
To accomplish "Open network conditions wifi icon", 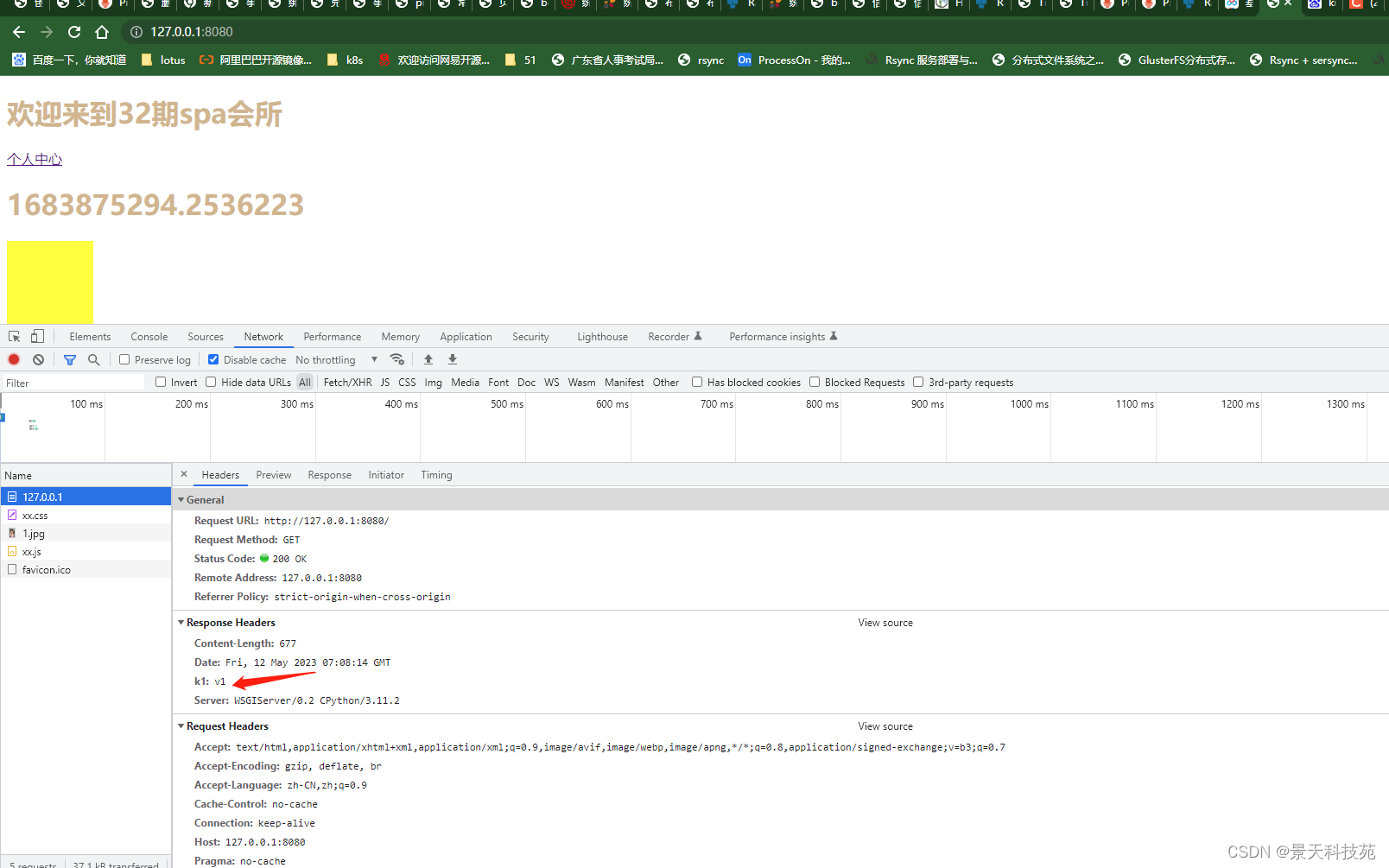I will coord(397,359).
